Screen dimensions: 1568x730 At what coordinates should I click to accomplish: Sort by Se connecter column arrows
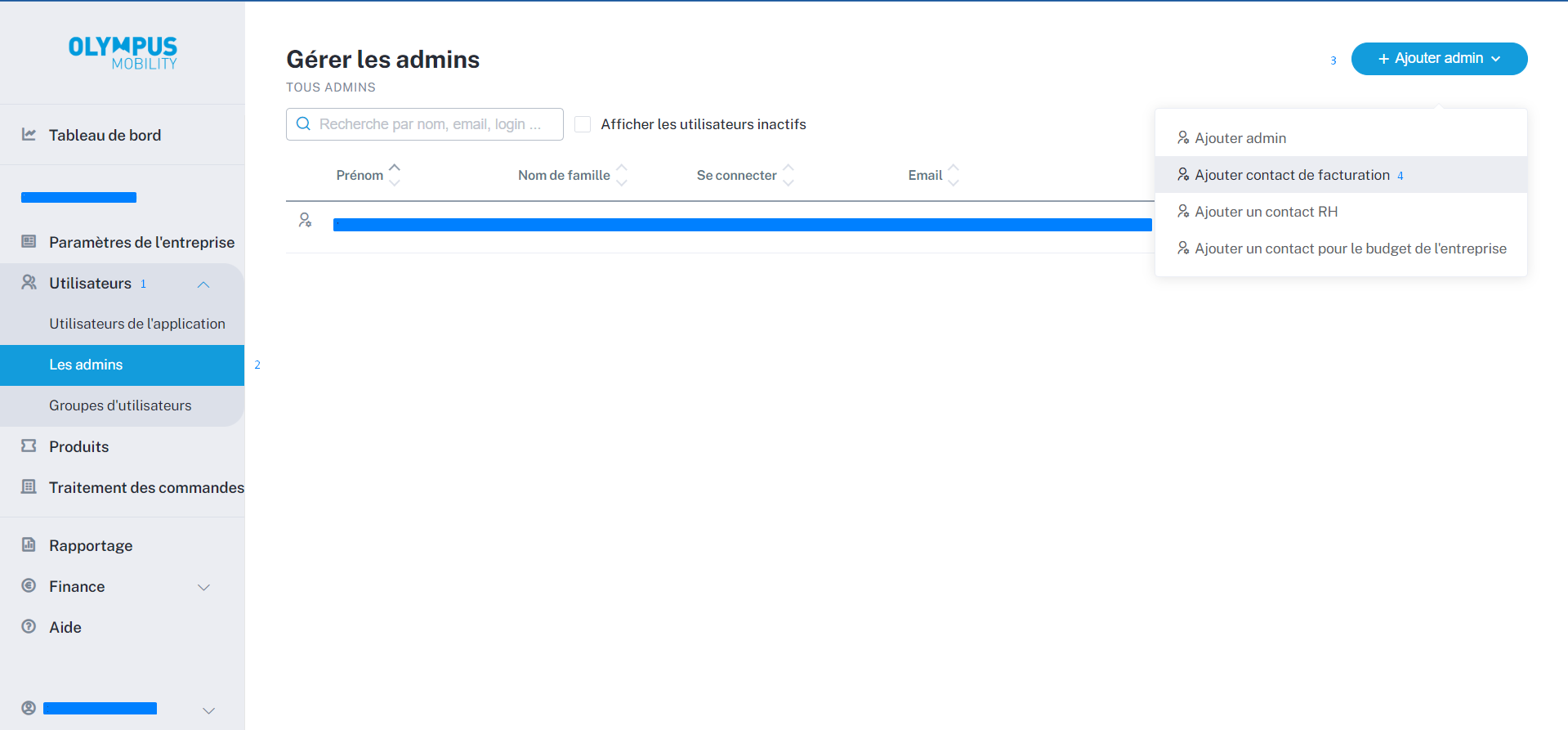[x=788, y=175]
